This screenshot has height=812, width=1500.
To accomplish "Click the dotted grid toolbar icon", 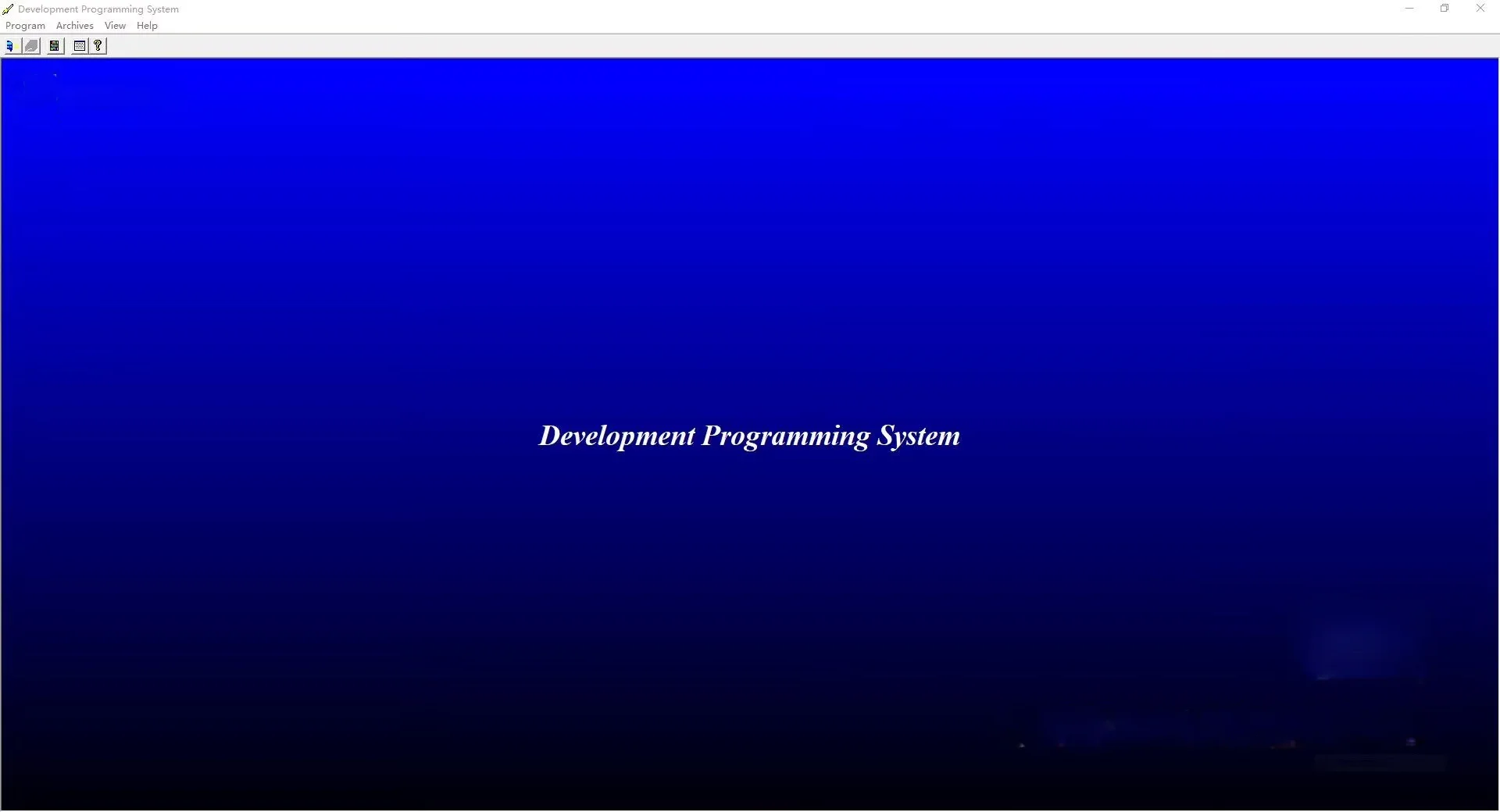I will click(x=80, y=46).
